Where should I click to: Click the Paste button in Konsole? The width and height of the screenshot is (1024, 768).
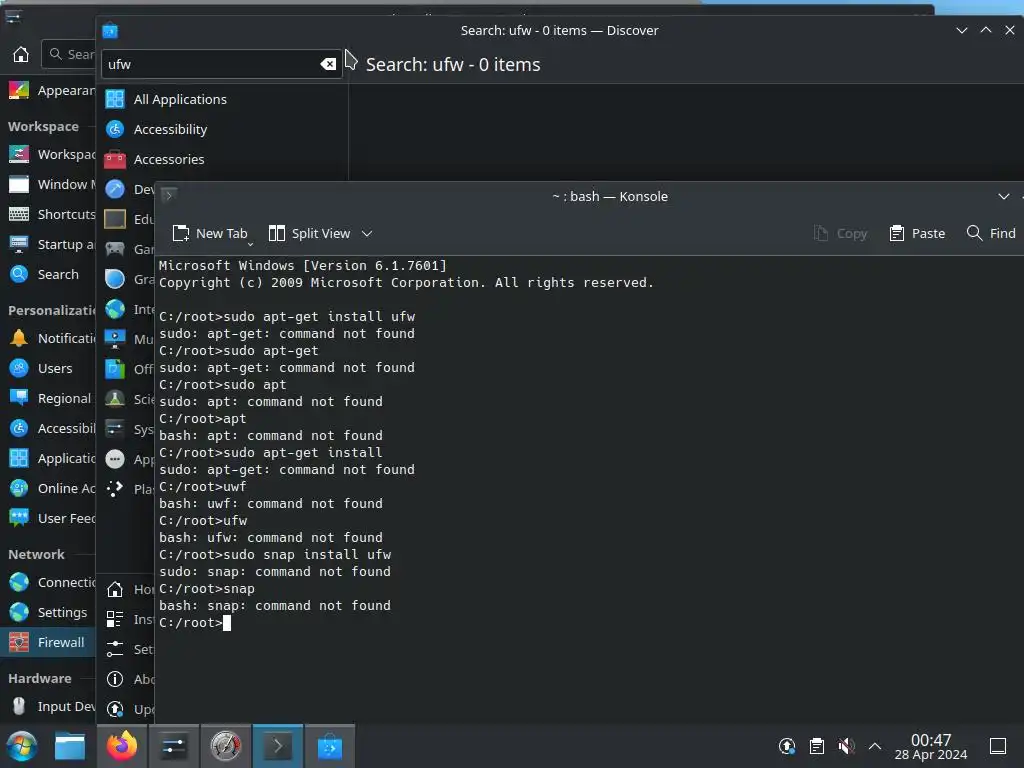pyautogui.click(x=917, y=234)
